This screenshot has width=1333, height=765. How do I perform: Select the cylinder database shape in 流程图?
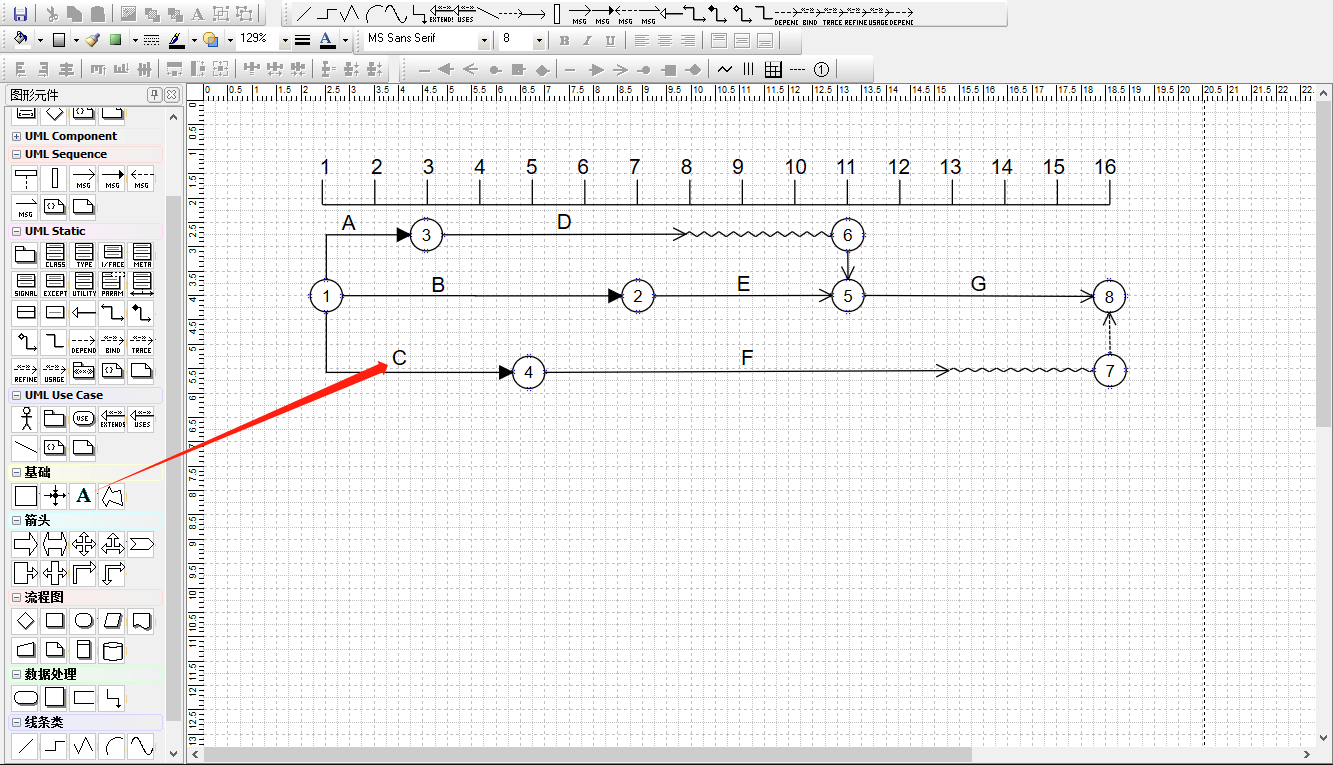point(113,650)
